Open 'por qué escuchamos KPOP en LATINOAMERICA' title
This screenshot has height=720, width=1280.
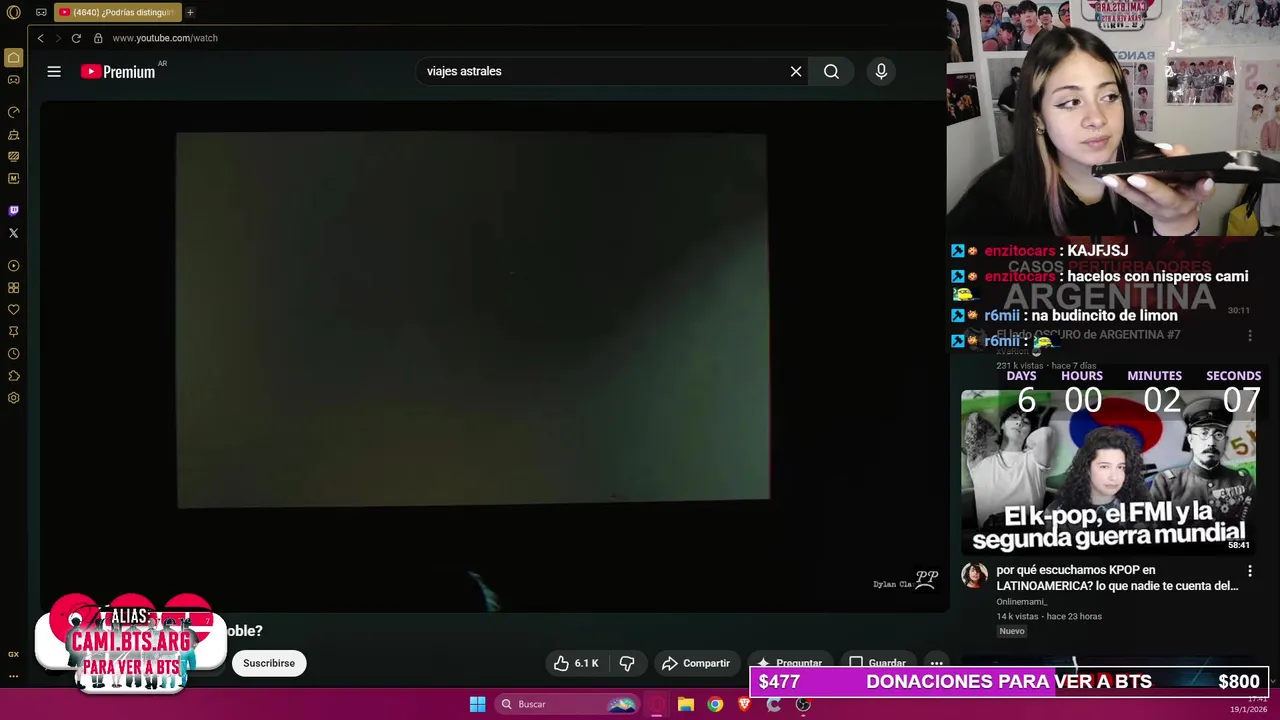coord(1117,578)
